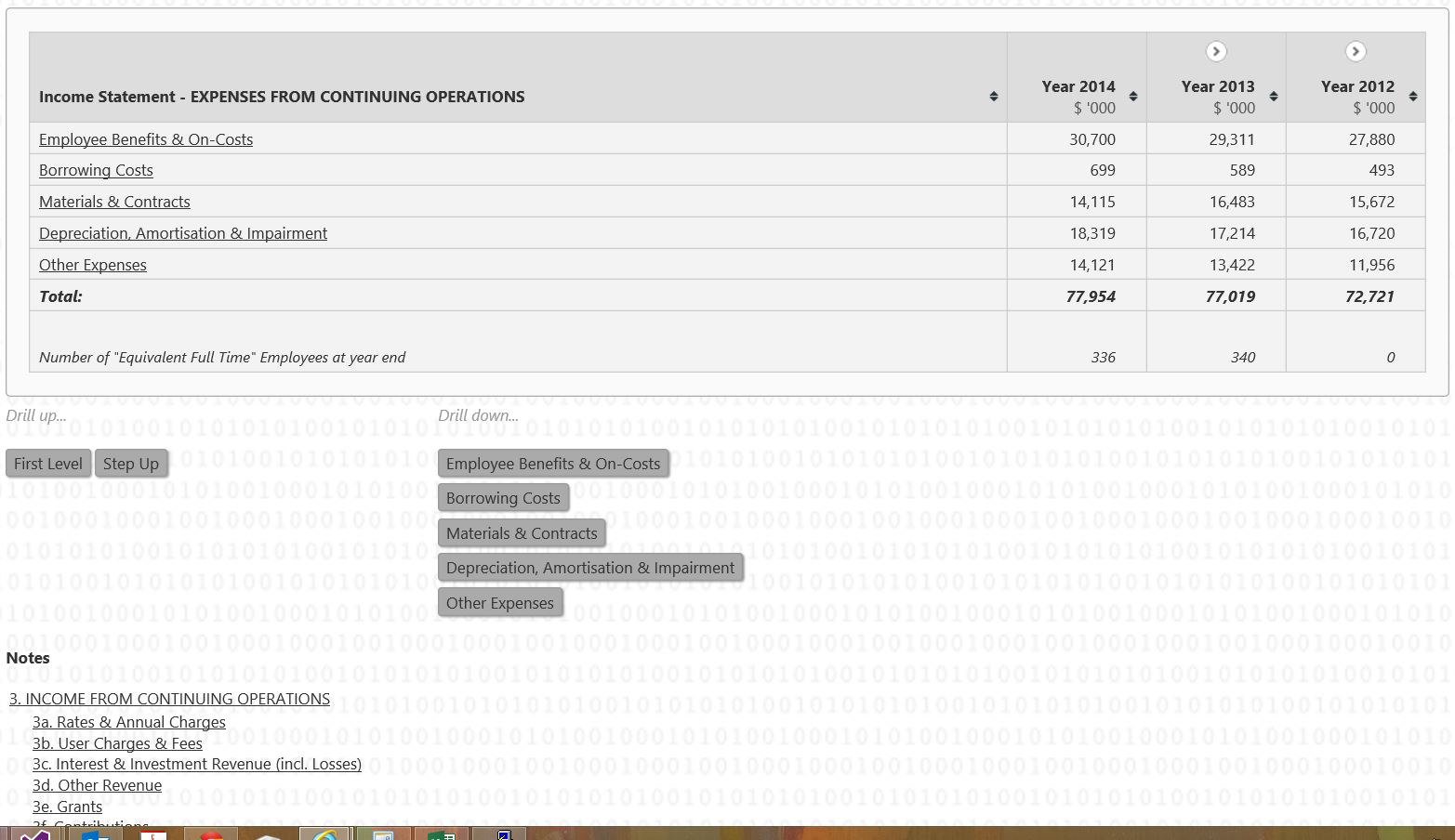The width and height of the screenshot is (1455, 840).
Task: Sort by the Year 2013 column arrows
Action: click(1273, 97)
